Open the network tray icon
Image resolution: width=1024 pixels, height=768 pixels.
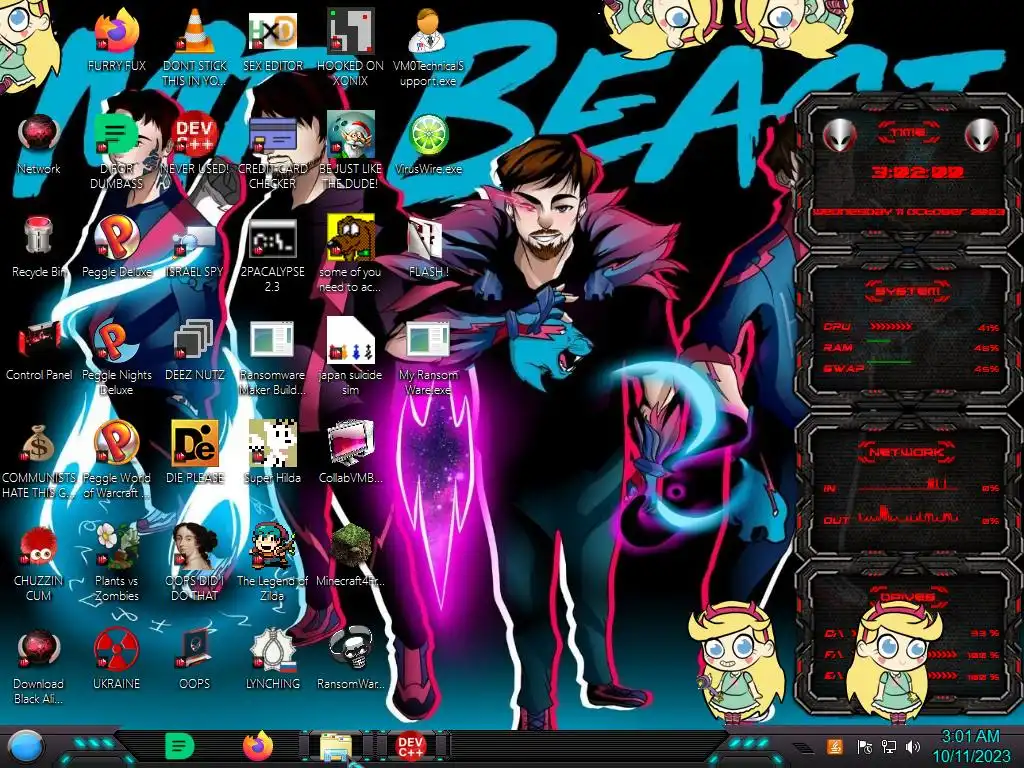(x=889, y=747)
